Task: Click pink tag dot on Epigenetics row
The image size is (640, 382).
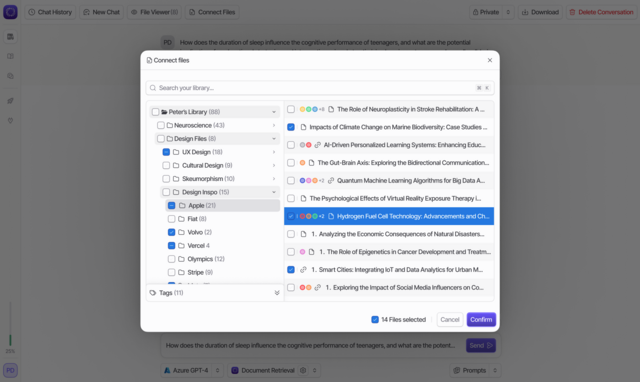Action: (x=302, y=252)
